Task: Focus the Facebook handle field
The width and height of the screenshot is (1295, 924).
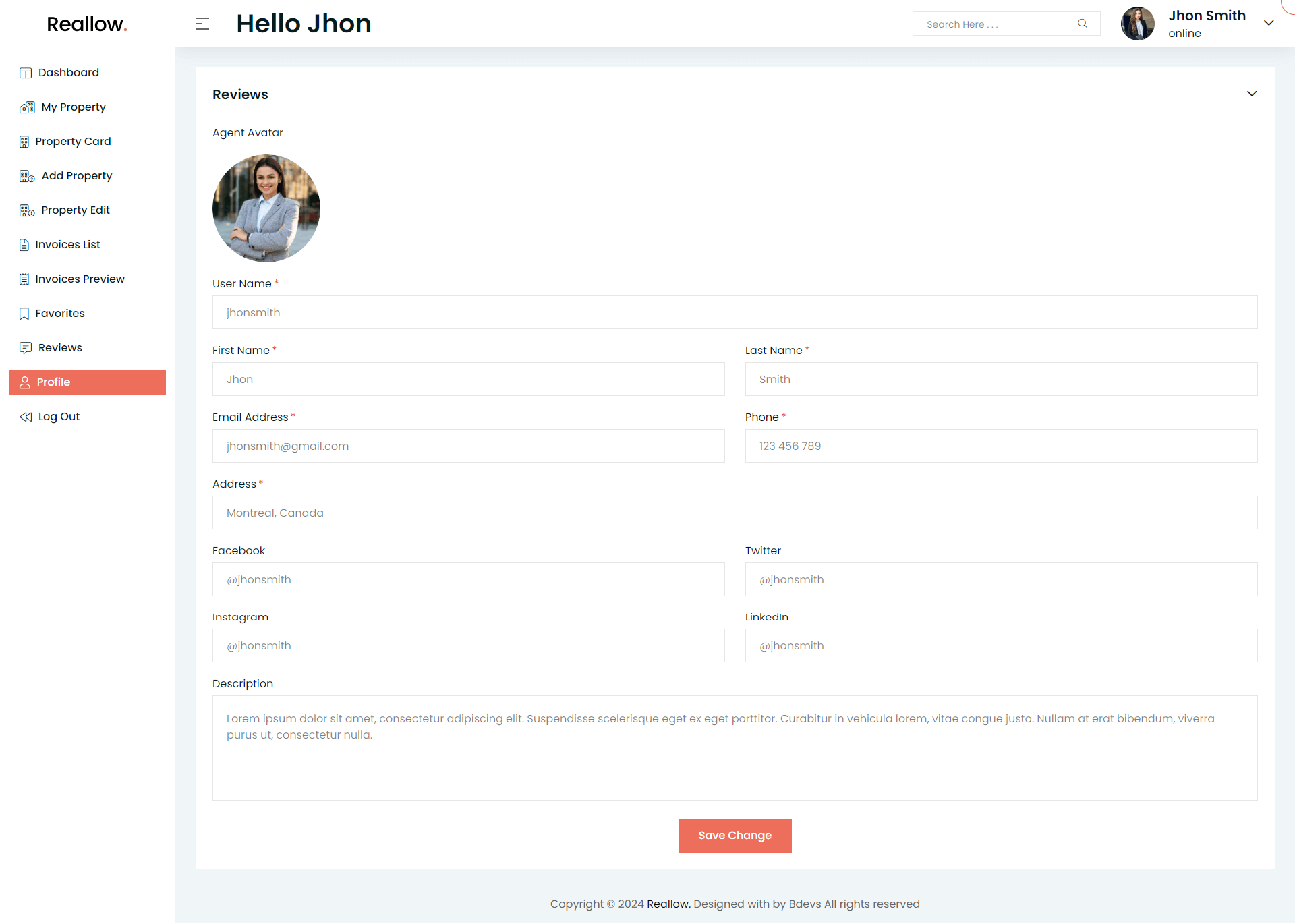Action: (x=469, y=579)
